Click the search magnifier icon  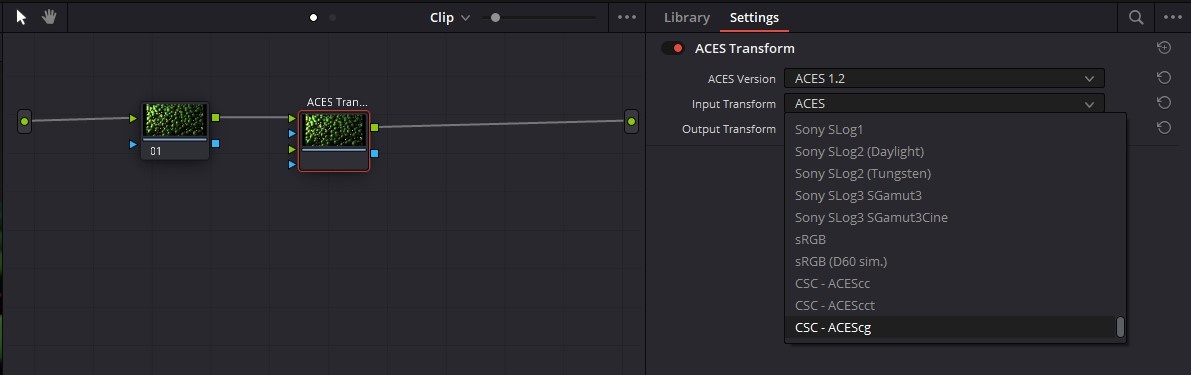pos(1136,17)
